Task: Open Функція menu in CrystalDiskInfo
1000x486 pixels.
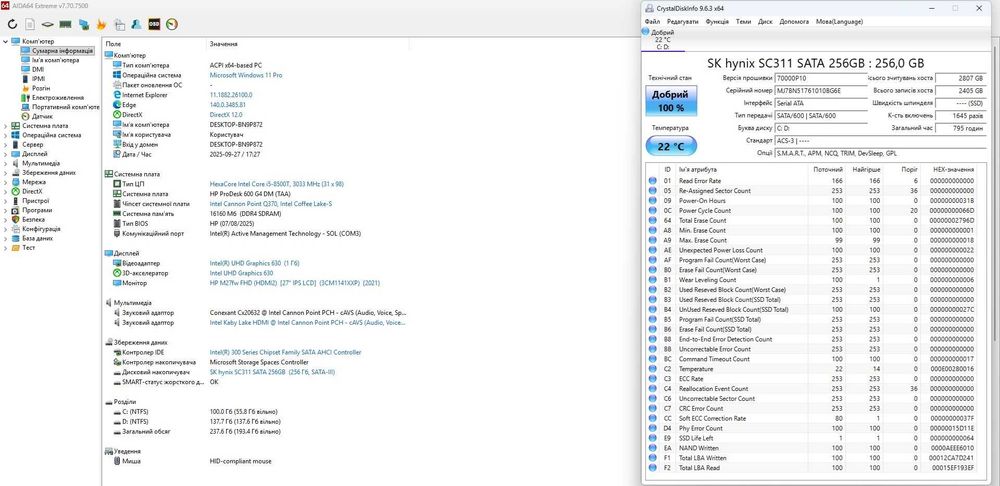Action: coord(717,21)
